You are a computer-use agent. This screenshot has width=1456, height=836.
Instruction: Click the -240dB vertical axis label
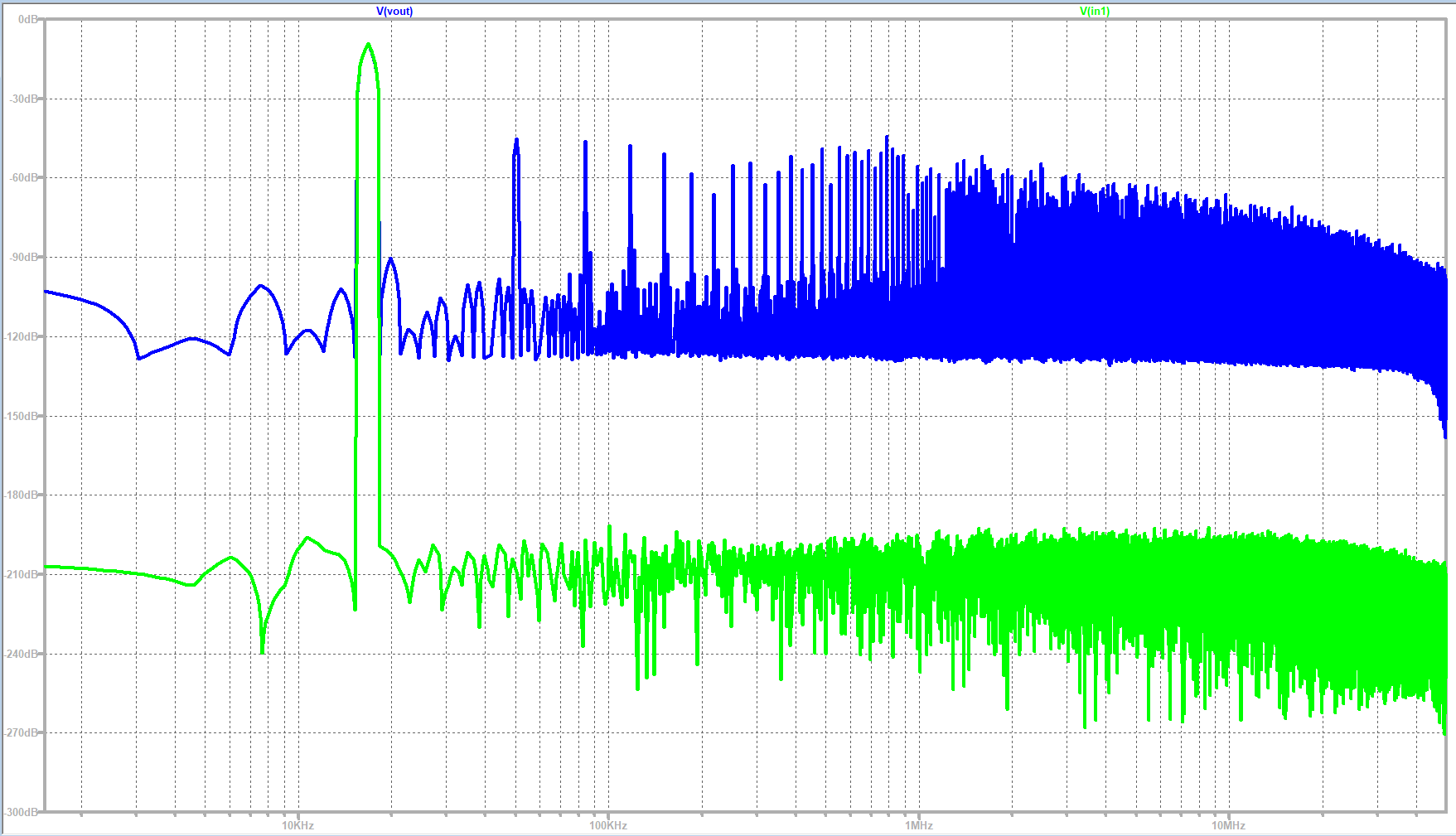(22, 654)
